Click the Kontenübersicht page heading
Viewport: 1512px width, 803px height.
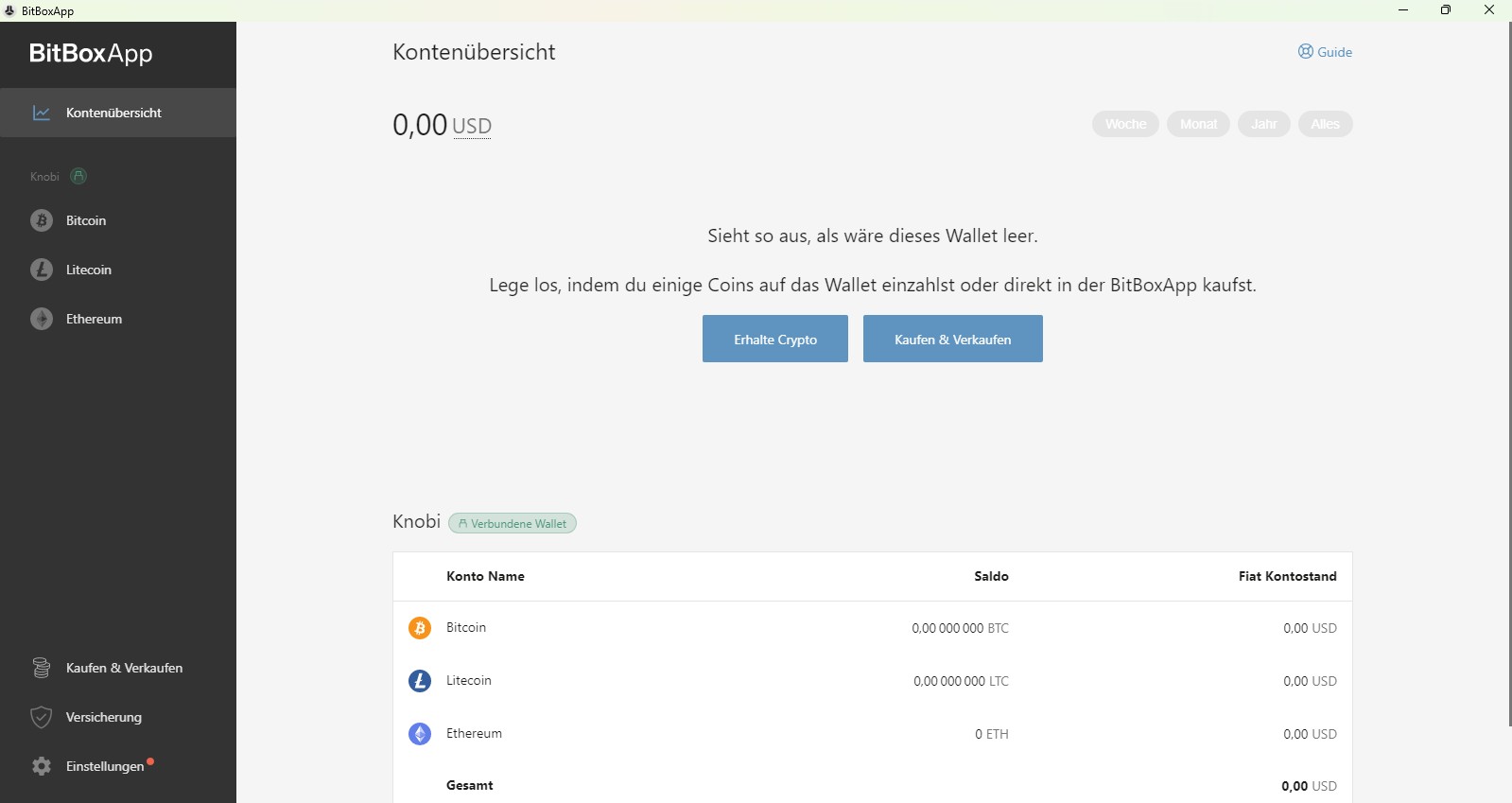click(x=474, y=52)
